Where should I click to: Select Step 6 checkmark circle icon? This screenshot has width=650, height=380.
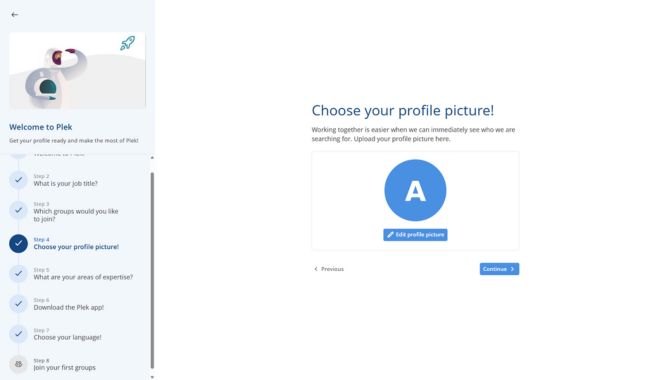point(18,304)
